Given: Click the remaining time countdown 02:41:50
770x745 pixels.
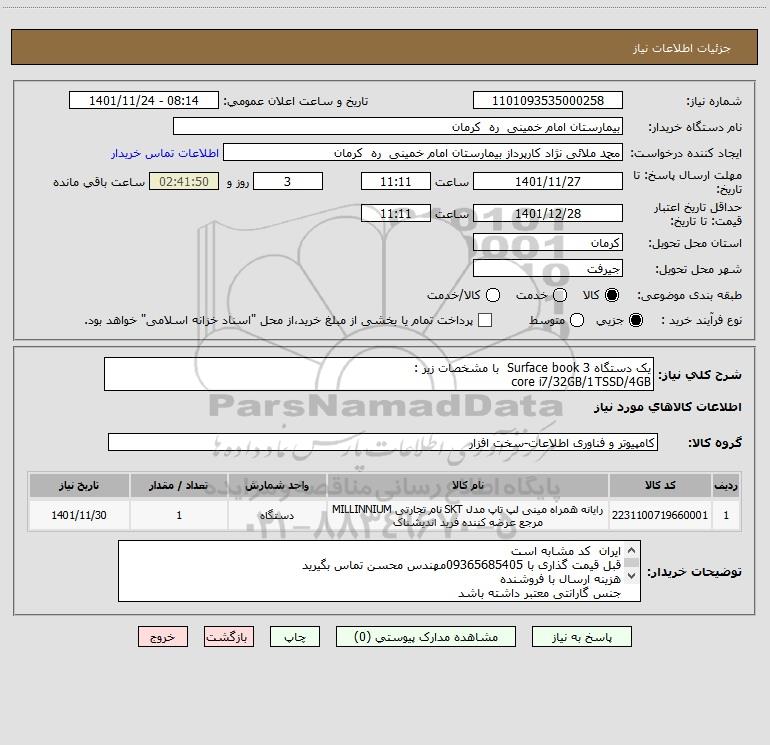Looking at the screenshot, I should click(x=184, y=181).
